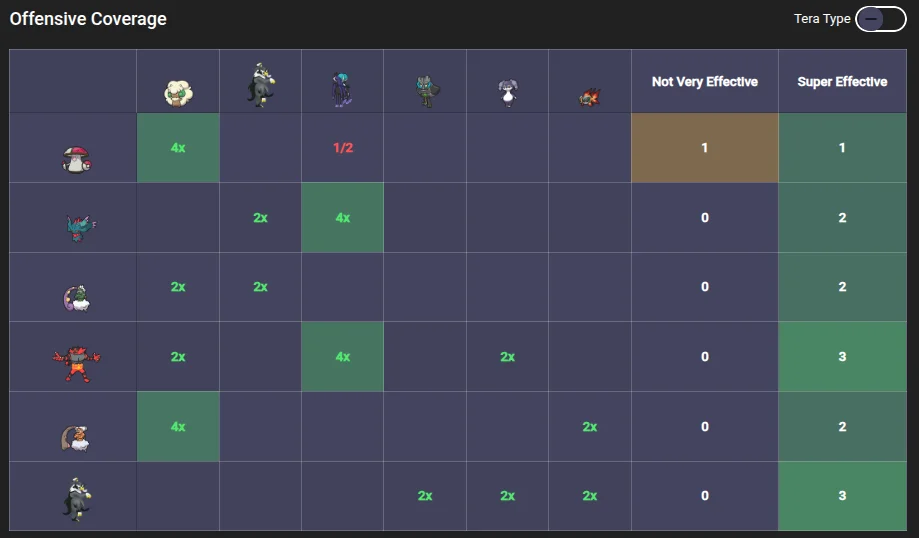Select the orange Landorus row sprite
This screenshot has width=919, height=538.
(76, 438)
